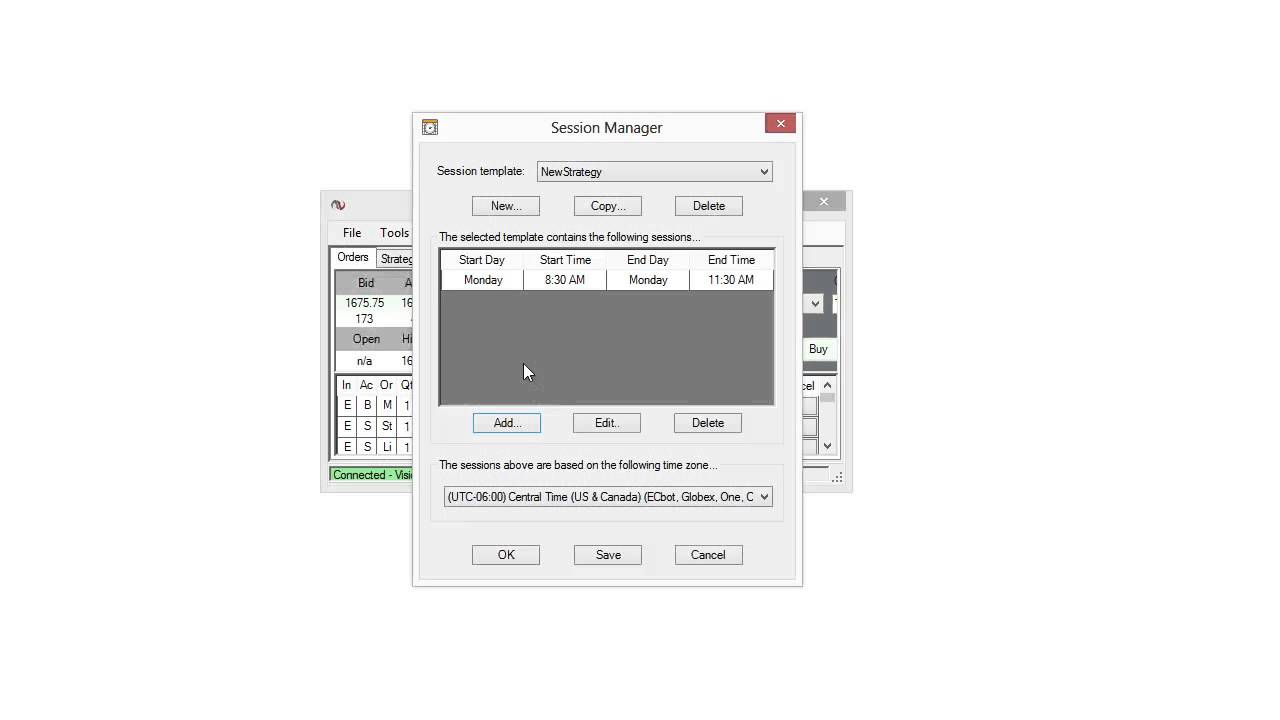Save the session template

[x=607, y=554]
